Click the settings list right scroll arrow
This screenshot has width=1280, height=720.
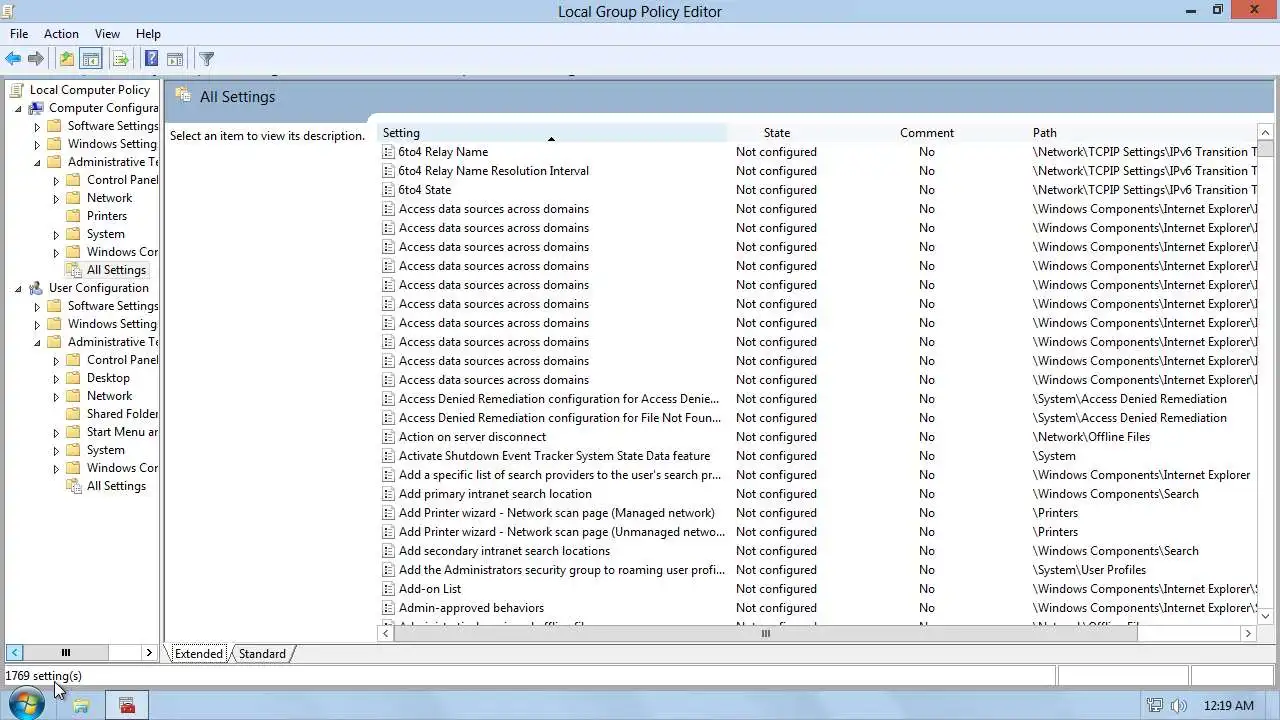pos(1247,633)
